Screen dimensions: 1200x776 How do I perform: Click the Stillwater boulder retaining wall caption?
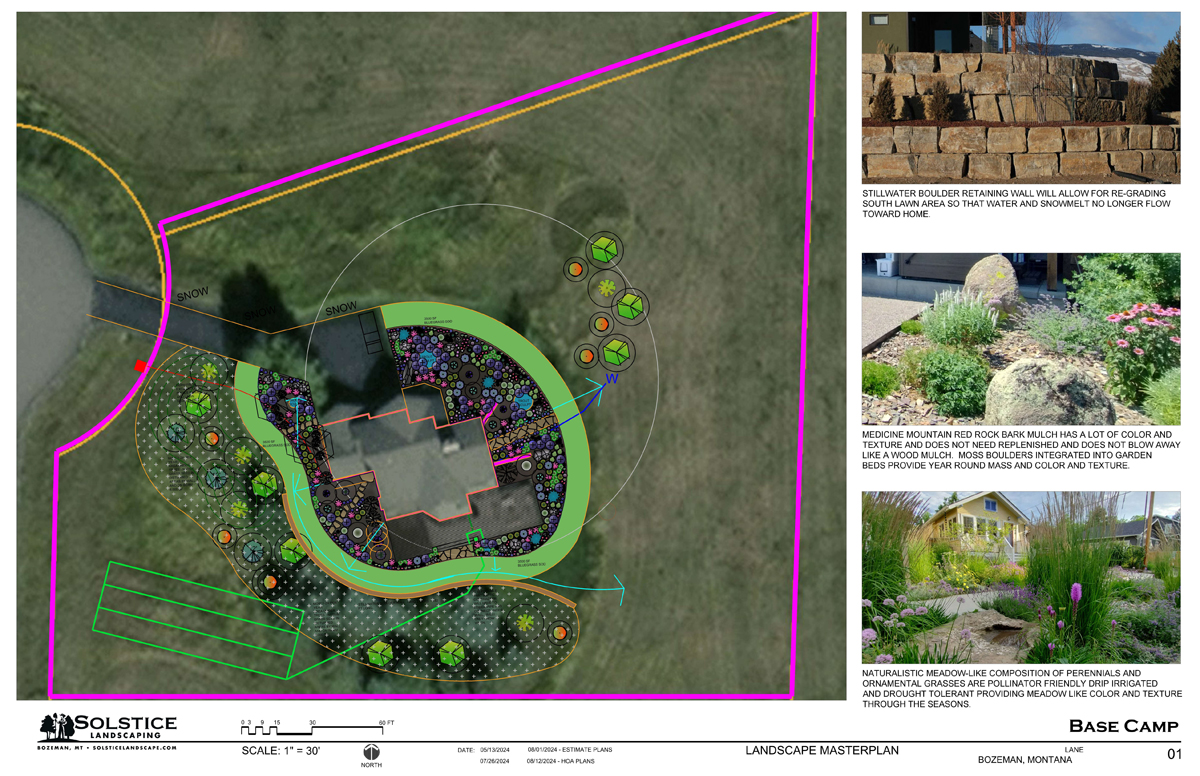1010,203
